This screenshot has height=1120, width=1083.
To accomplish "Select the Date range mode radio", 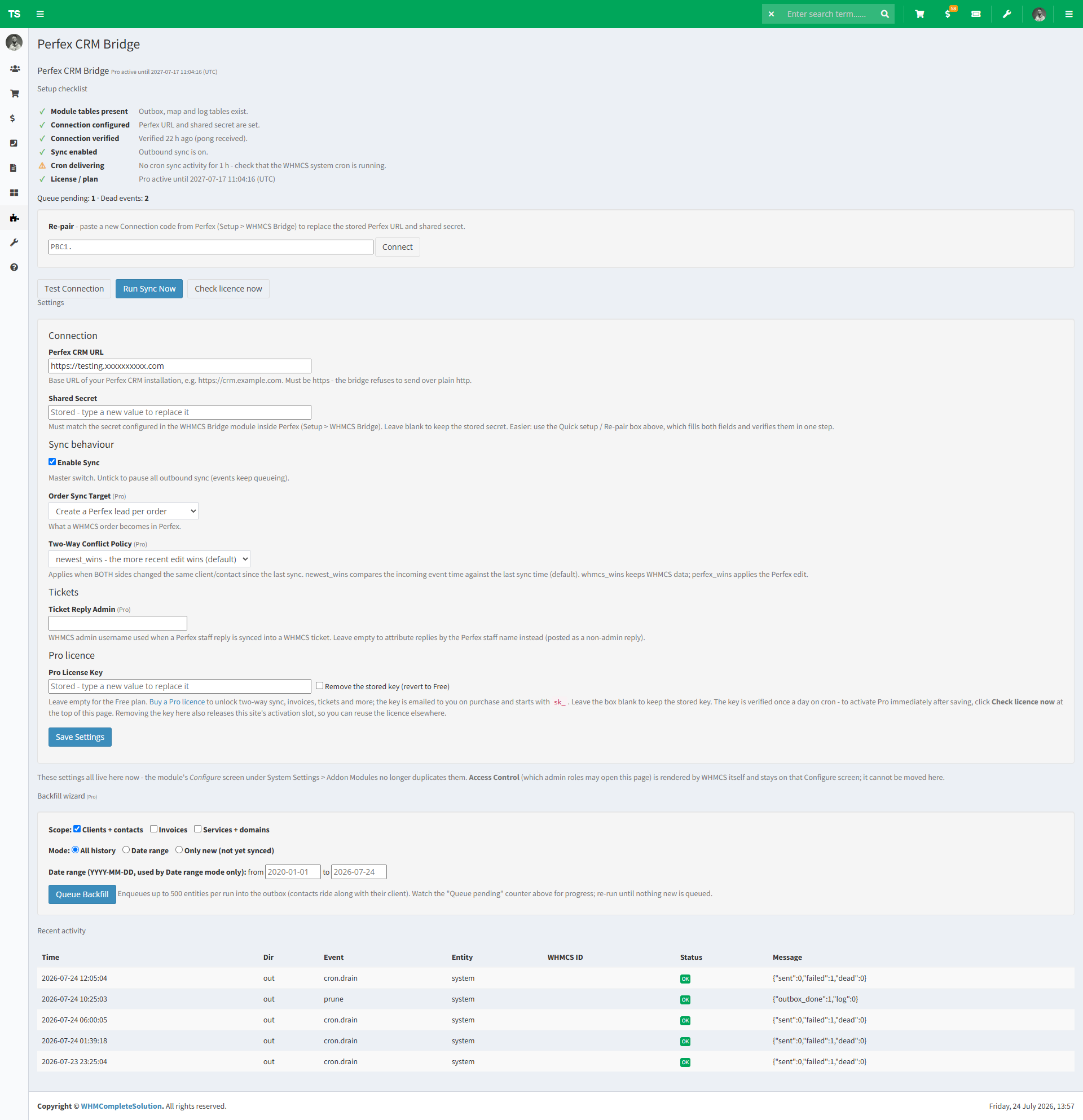I will click(x=126, y=850).
